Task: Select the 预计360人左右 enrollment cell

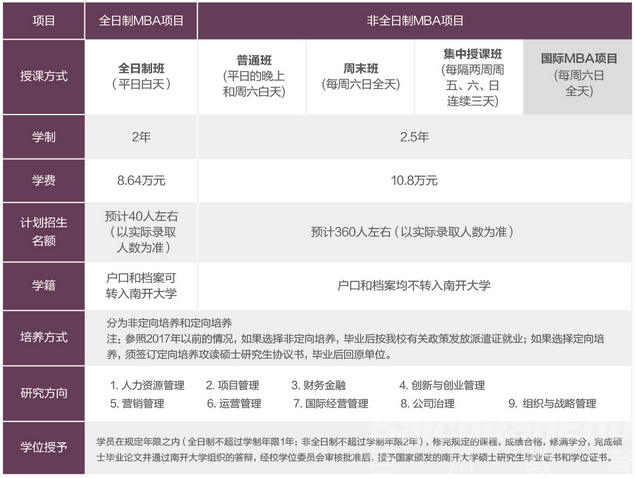Action: coord(414,232)
